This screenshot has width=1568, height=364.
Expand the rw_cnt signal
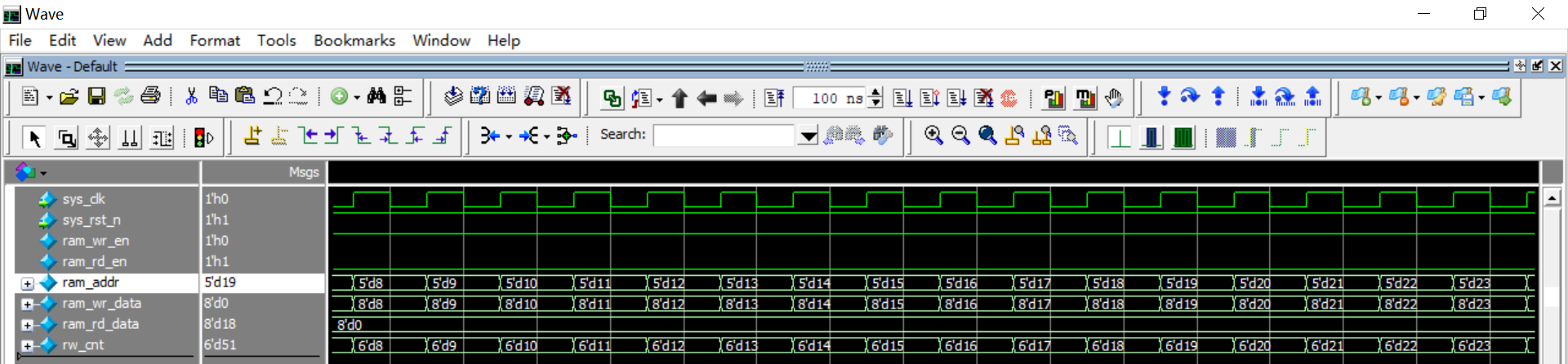[27, 345]
